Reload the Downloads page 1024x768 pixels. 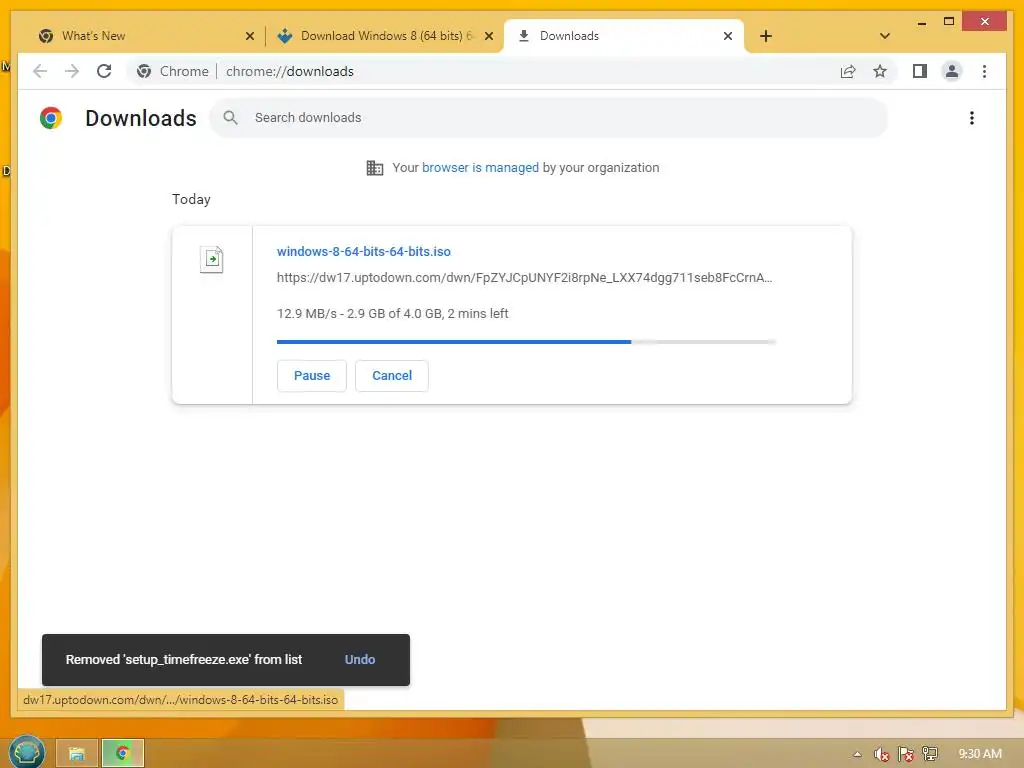(x=104, y=71)
